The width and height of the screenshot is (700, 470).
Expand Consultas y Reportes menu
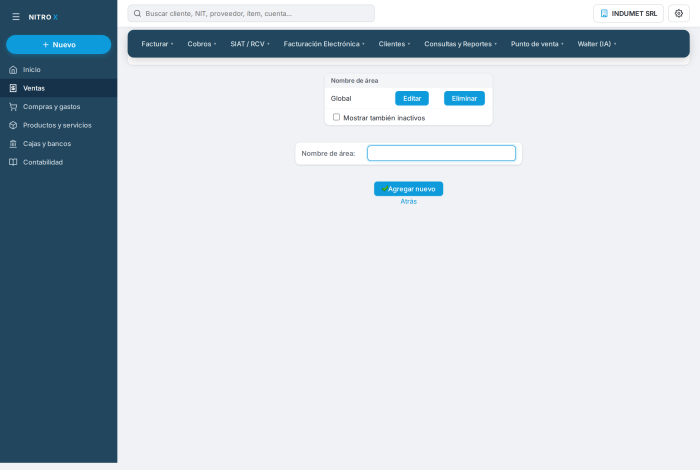pyautogui.click(x=461, y=44)
